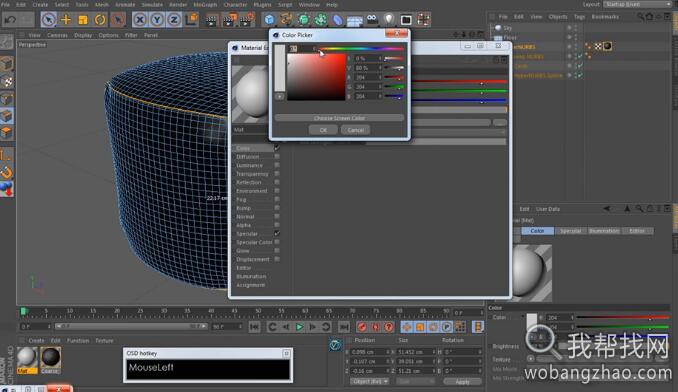Click the V value field in Color Picker
Viewport: 678px width, 392px height.
[x=368, y=68]
